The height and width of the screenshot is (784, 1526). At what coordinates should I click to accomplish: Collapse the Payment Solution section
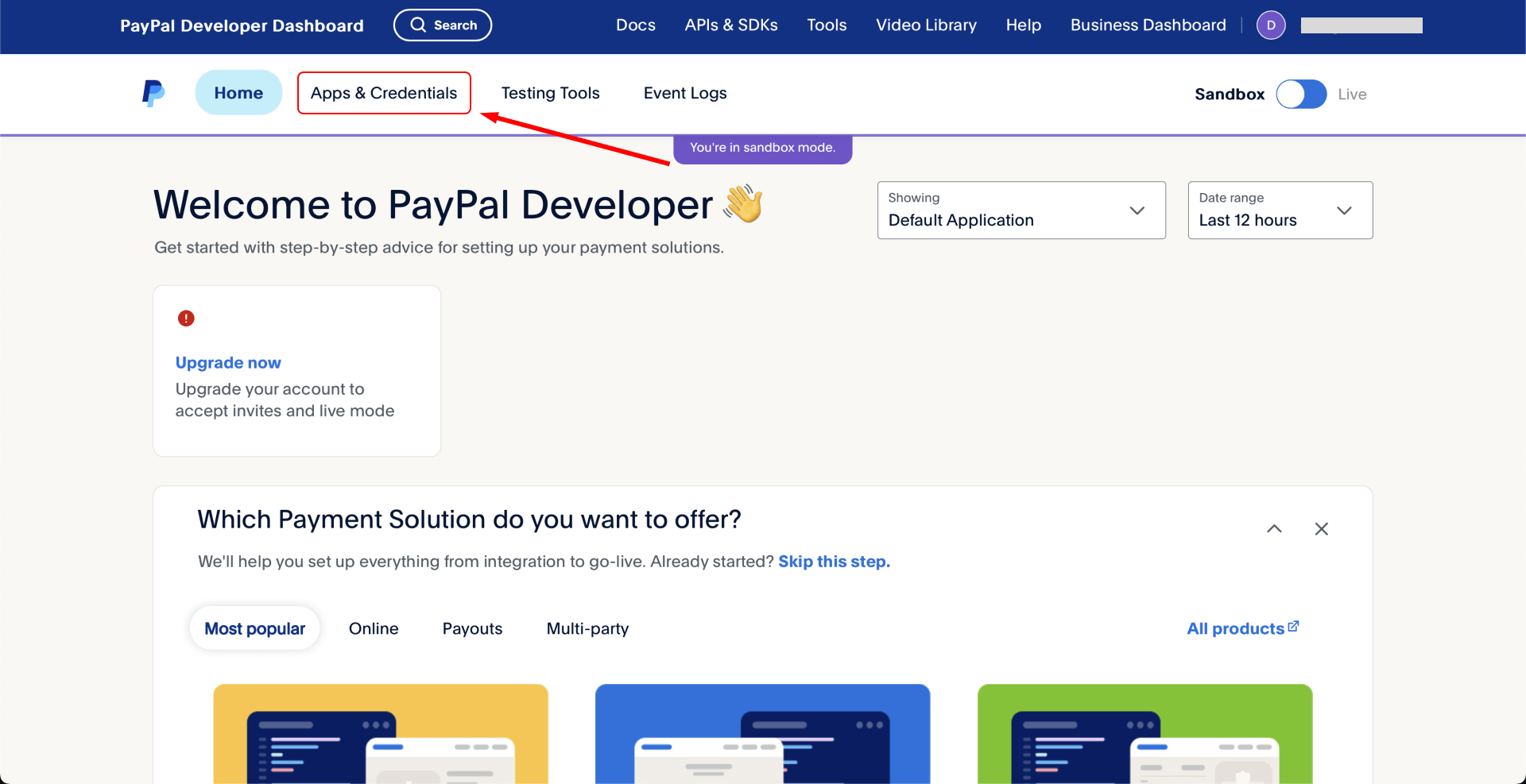point(1274,529)
